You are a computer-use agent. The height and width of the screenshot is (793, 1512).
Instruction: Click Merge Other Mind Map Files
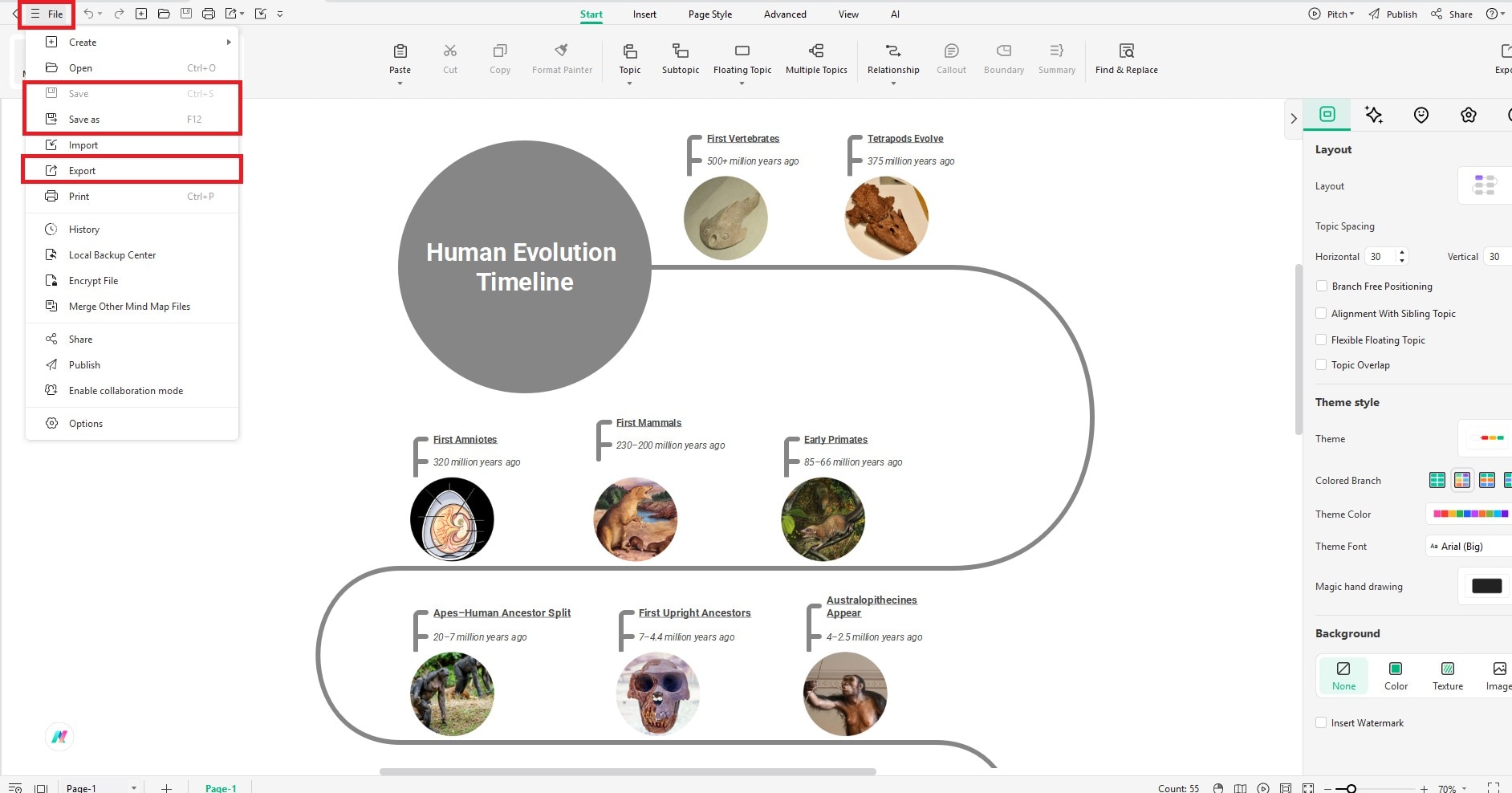click(x=132, y=306)
